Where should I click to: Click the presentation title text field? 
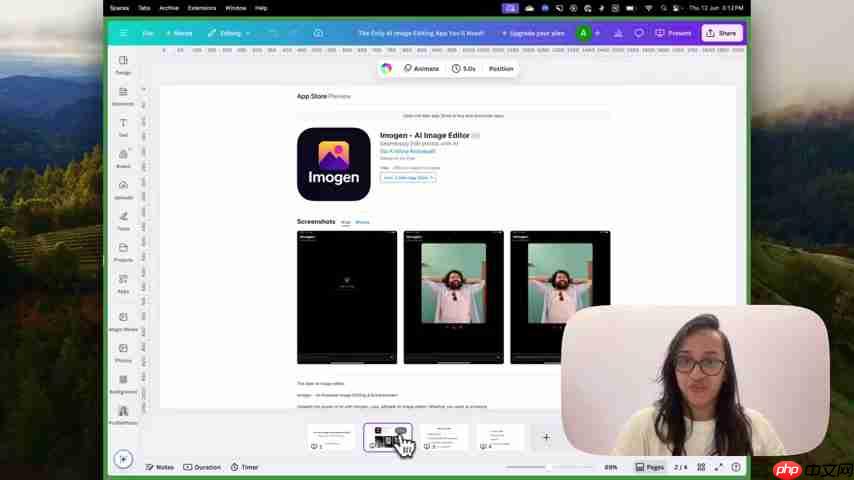tap(420, 33)
